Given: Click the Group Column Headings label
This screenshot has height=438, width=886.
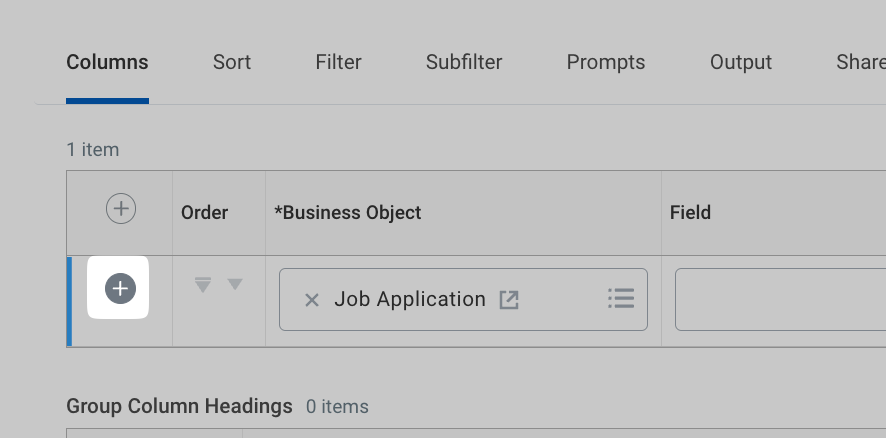Looking at the screenshot, I should pyautogui.click(x=179, y=406).
